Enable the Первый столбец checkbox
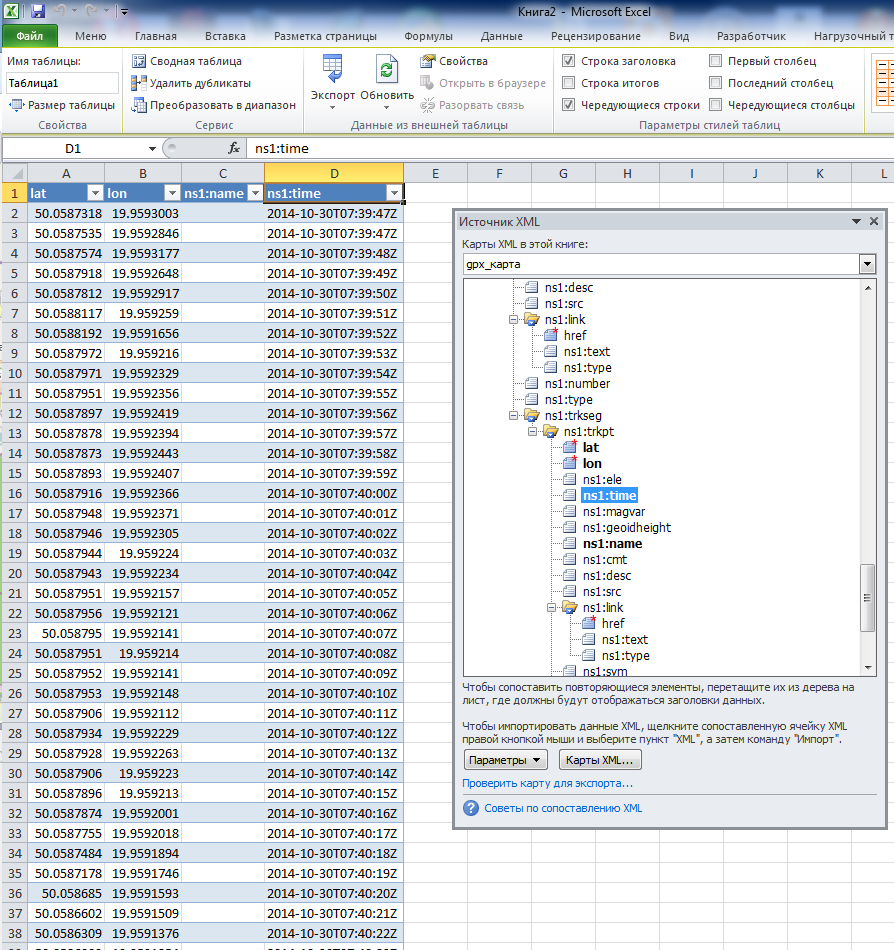 pyautogui.click(x=716, y=61)
